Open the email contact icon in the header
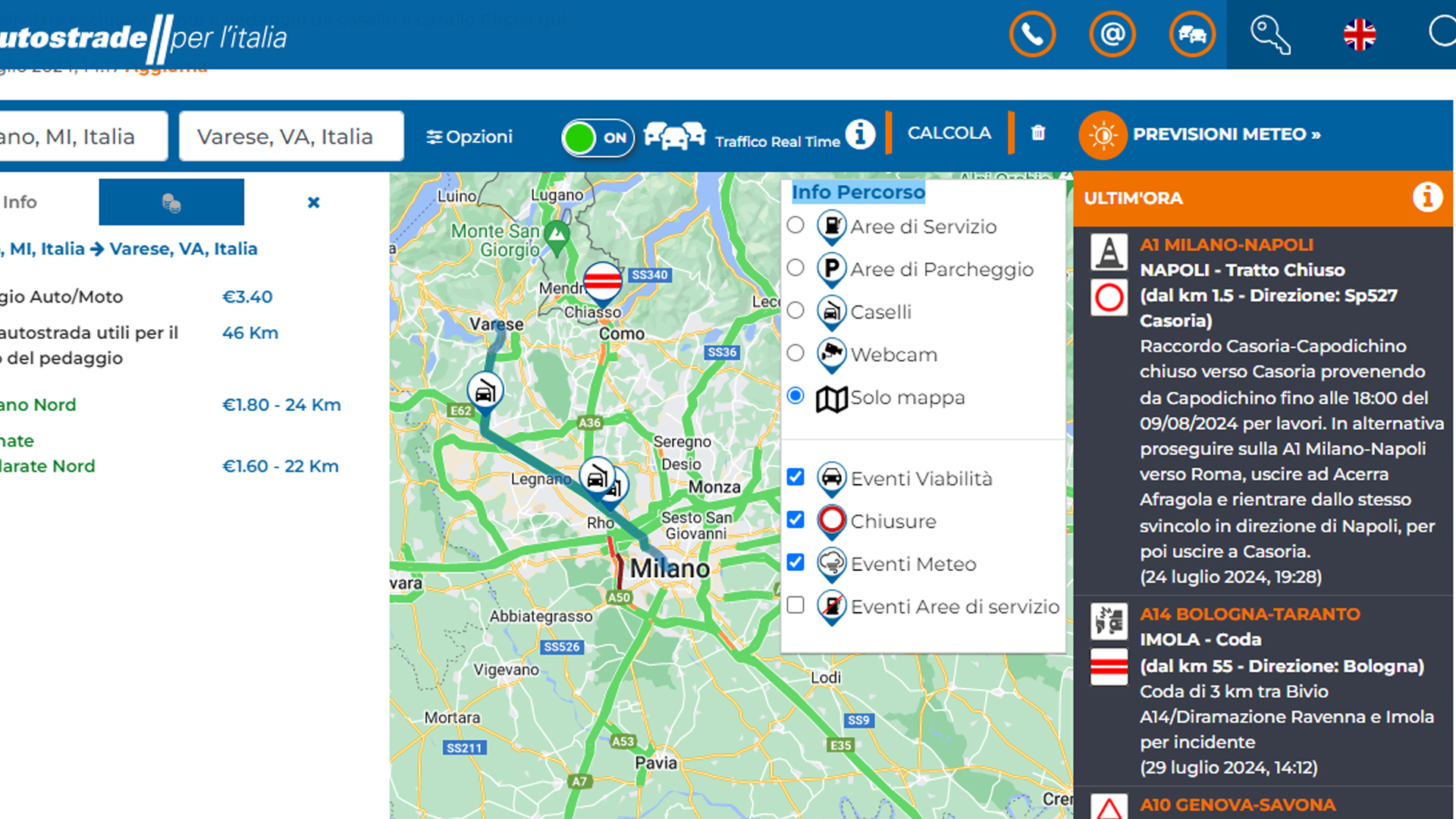This screenshot has width=1456, height=819. 1112,34
